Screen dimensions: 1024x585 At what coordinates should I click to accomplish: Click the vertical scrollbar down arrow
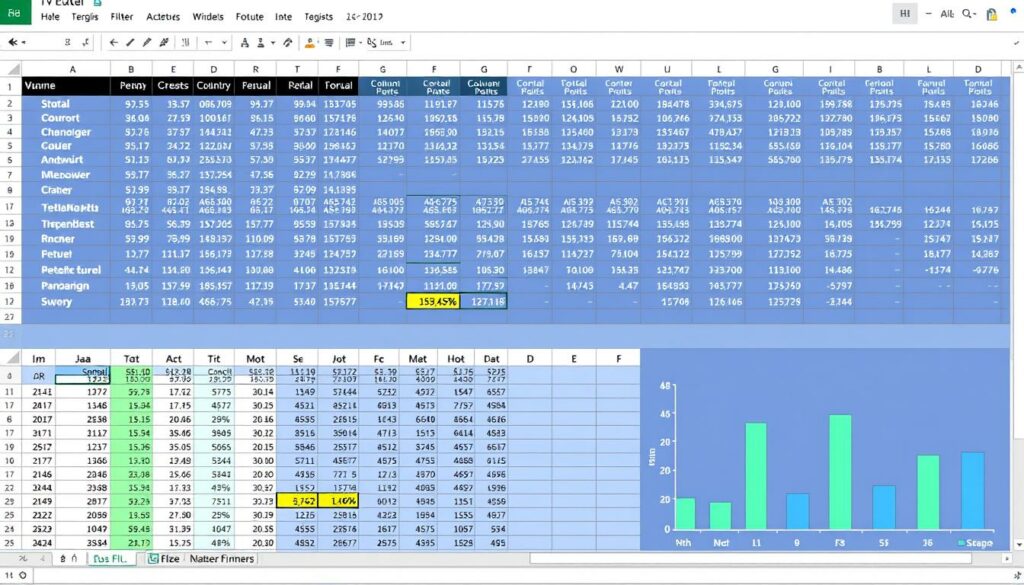[x=1018, y=544]
